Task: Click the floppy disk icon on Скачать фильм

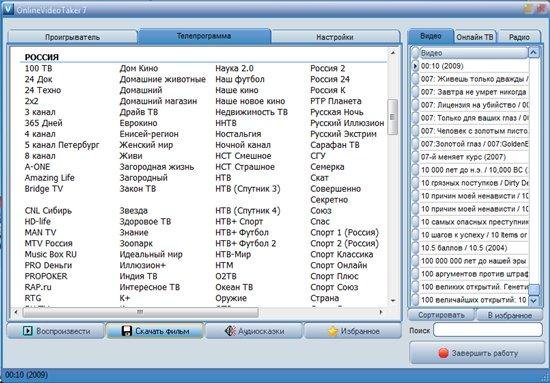Action: [x=127, y=331]
